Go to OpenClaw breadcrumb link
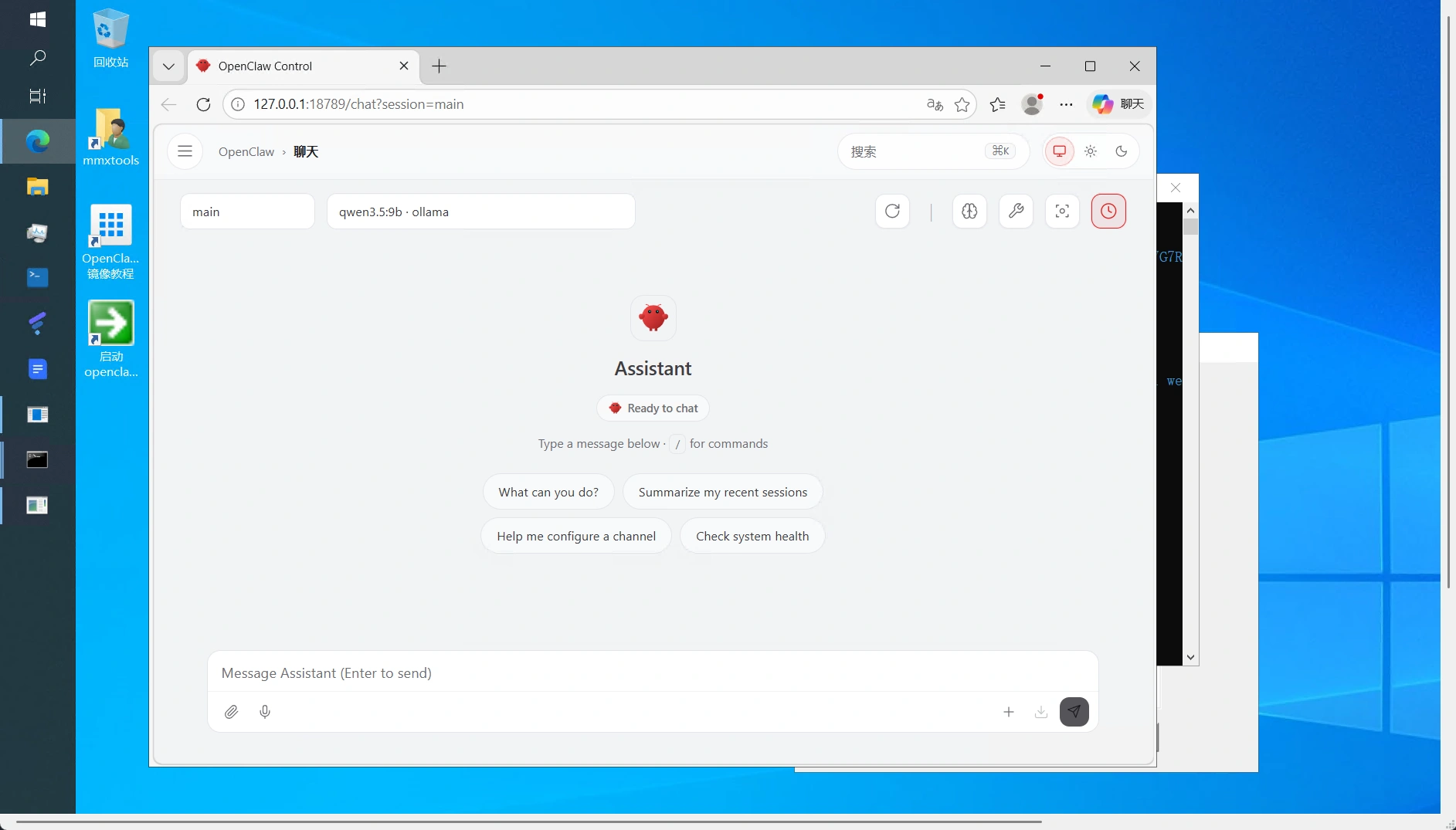Image resolution: width=1456 pixels, height=830 pixels. [x=246, y=151]
